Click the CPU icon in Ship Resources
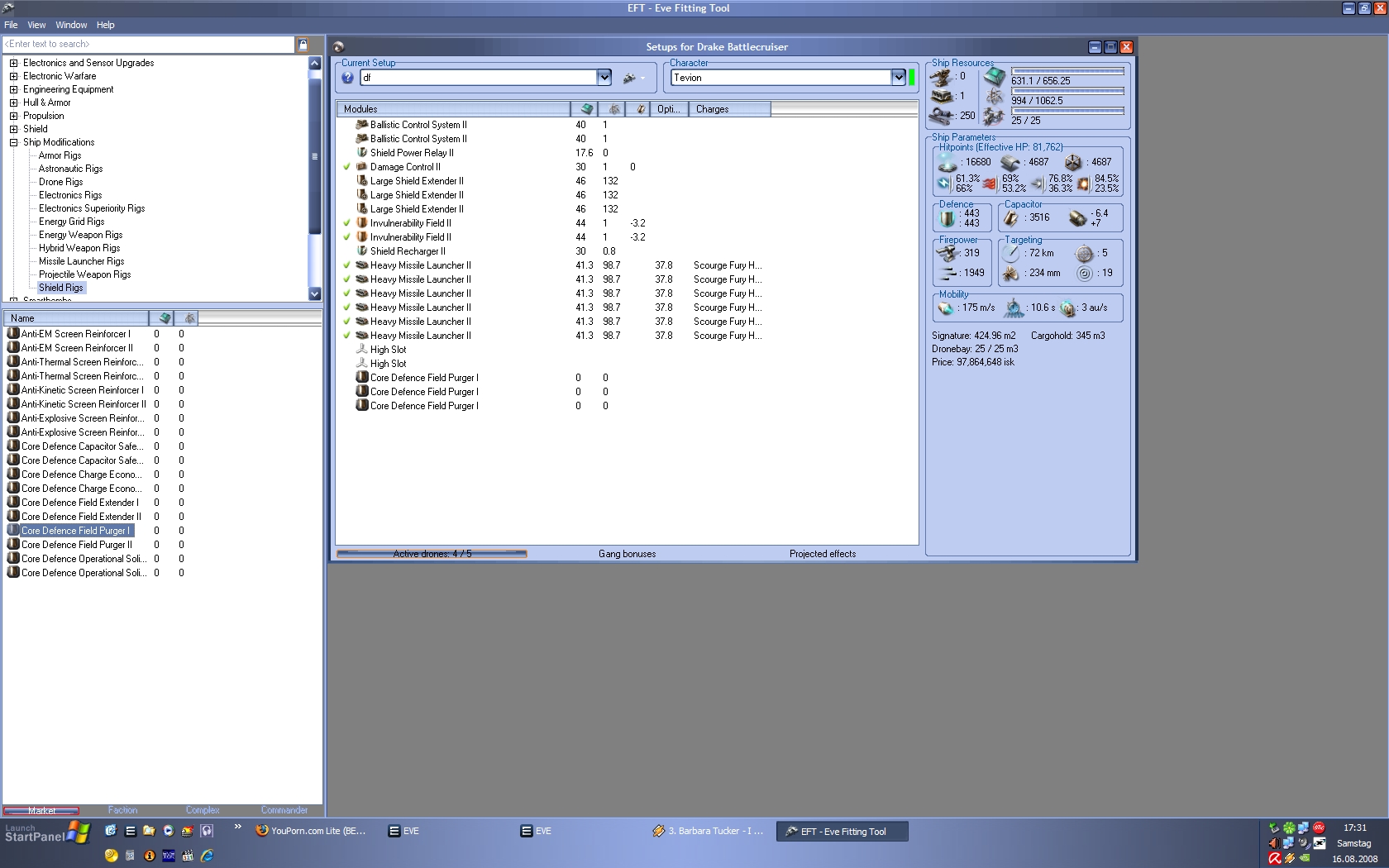 coord(995,77)
